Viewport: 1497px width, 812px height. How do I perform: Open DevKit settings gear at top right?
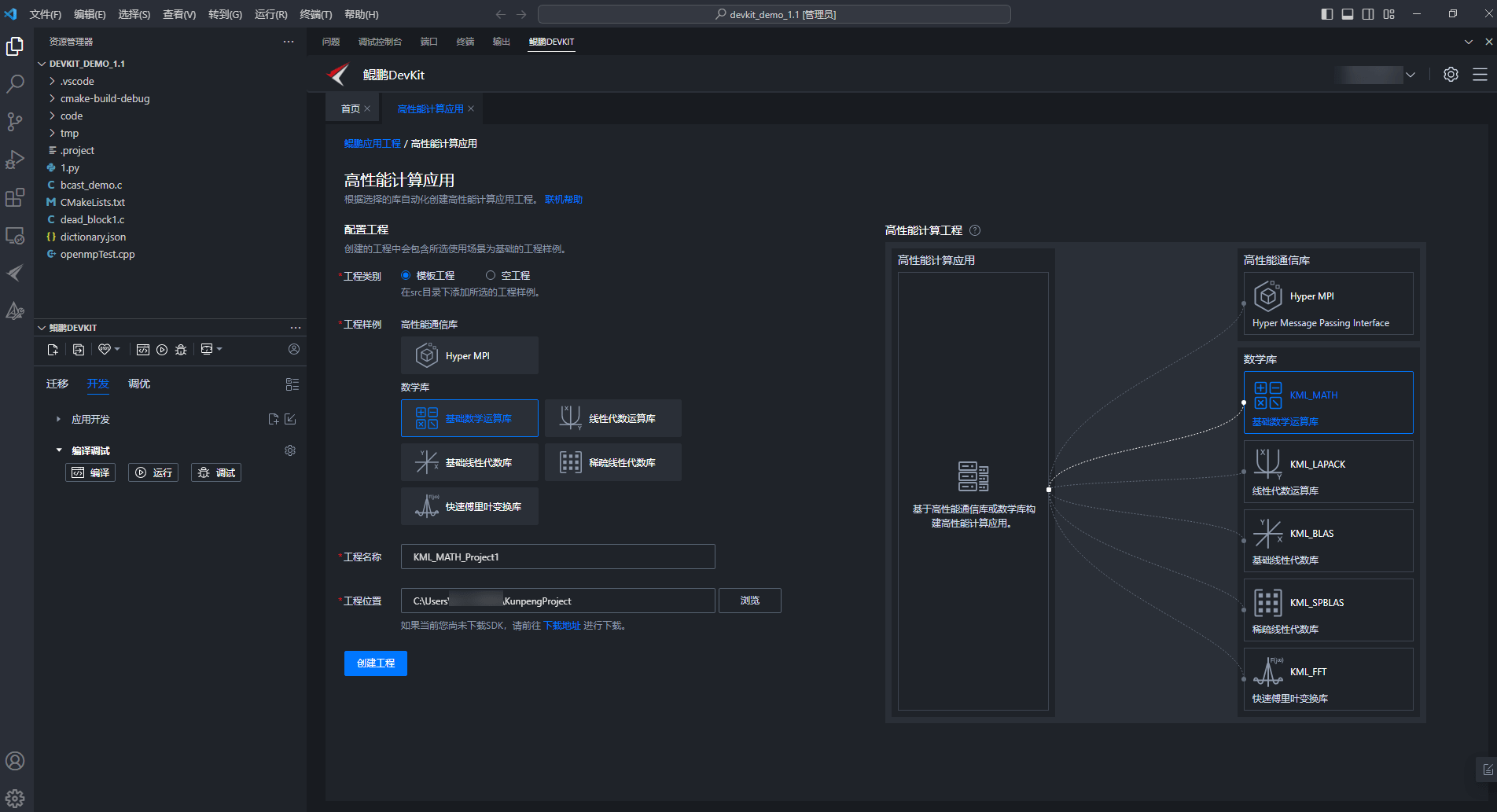1451,74
